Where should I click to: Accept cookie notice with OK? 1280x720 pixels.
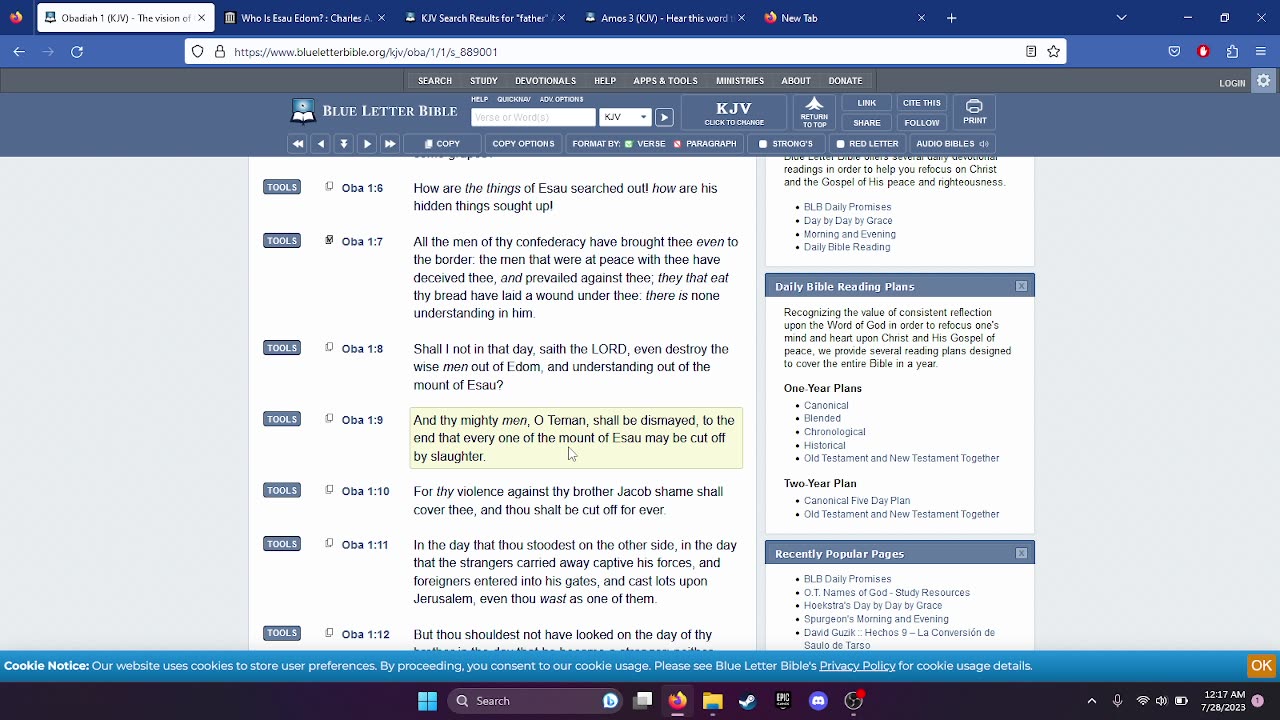(1261, 666)
